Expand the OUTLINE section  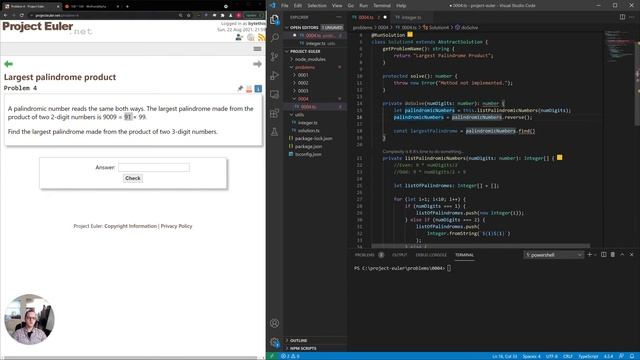[298, 340]
